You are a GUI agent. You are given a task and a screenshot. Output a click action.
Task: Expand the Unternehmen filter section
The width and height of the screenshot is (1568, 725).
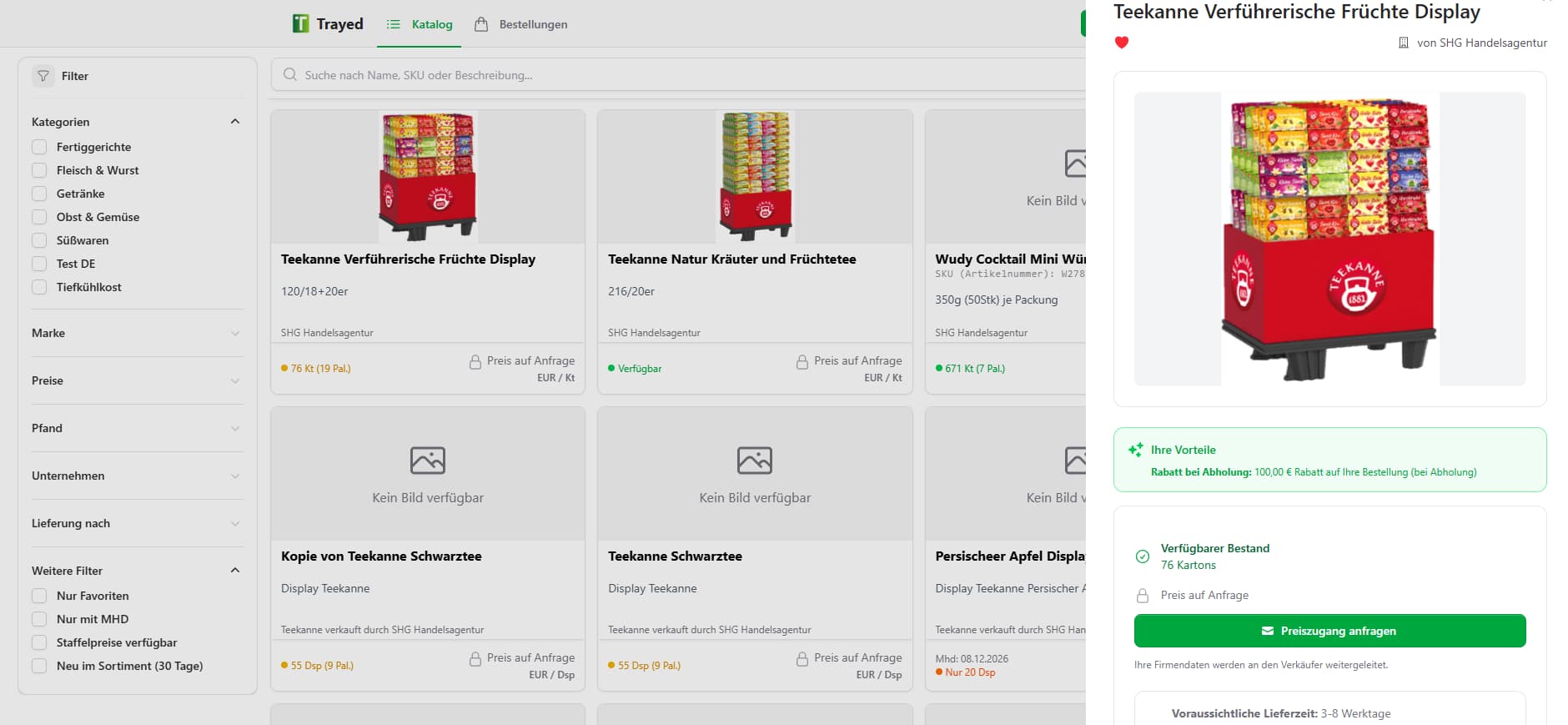click(138, 476)
